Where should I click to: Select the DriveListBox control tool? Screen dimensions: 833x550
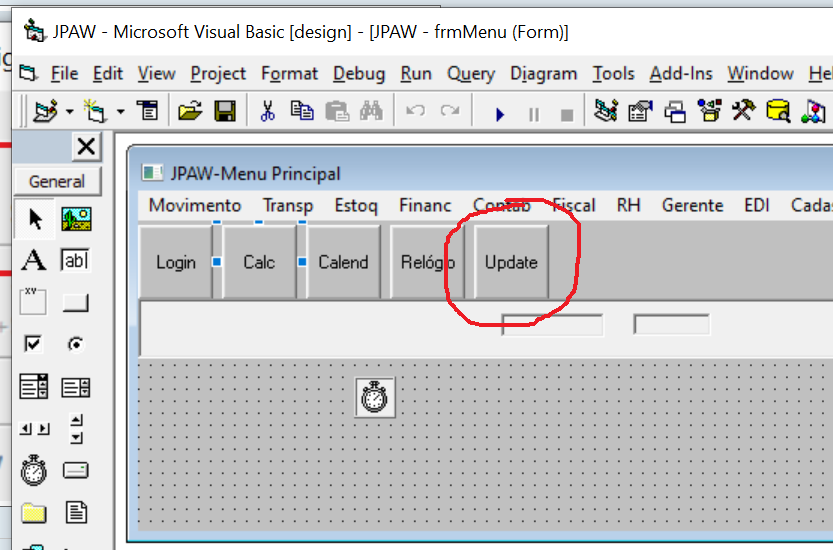pyautogui.click(x=75, y=470)
